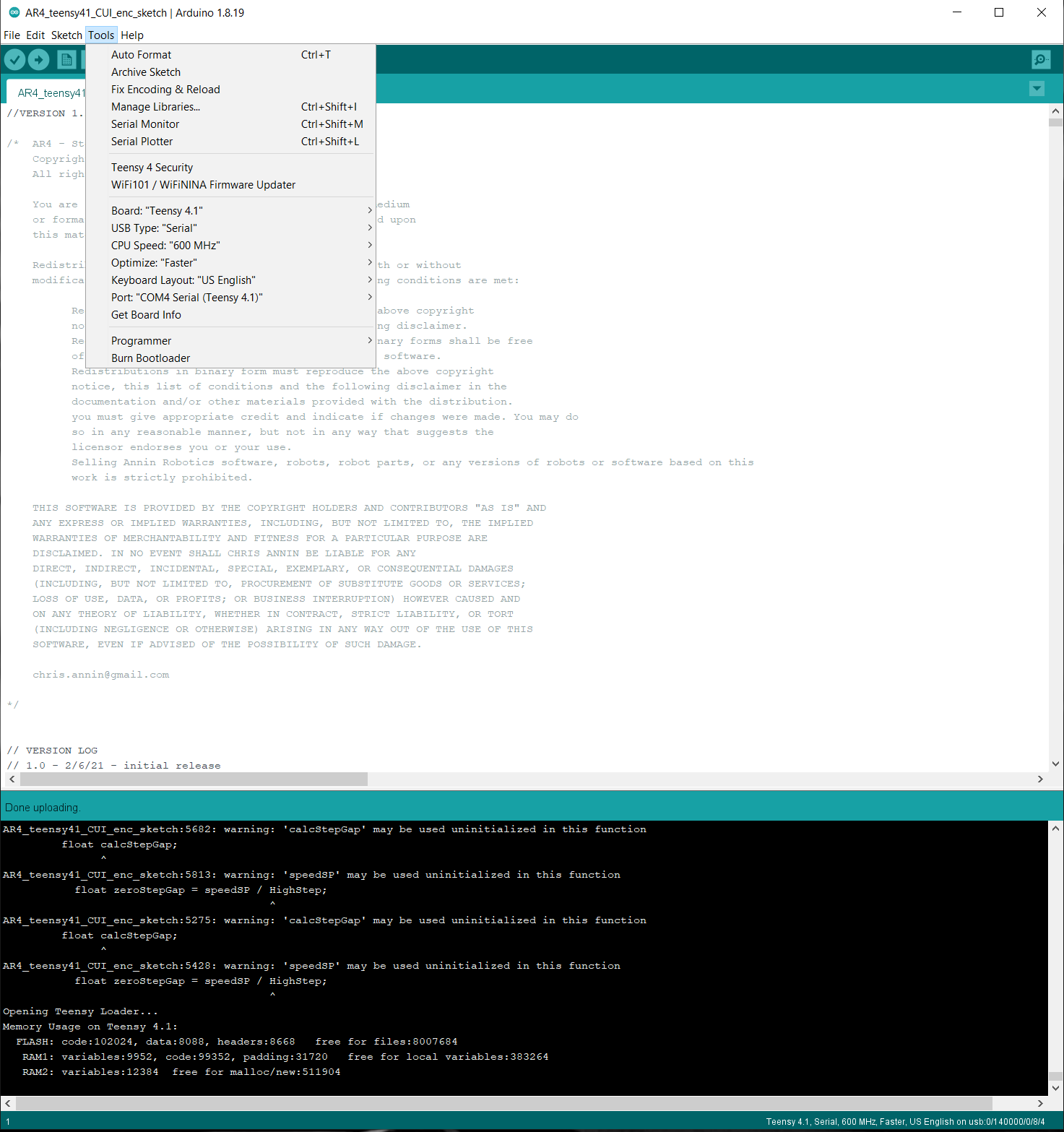
Task: Click the New sketch icon
Action: (67, 59)
